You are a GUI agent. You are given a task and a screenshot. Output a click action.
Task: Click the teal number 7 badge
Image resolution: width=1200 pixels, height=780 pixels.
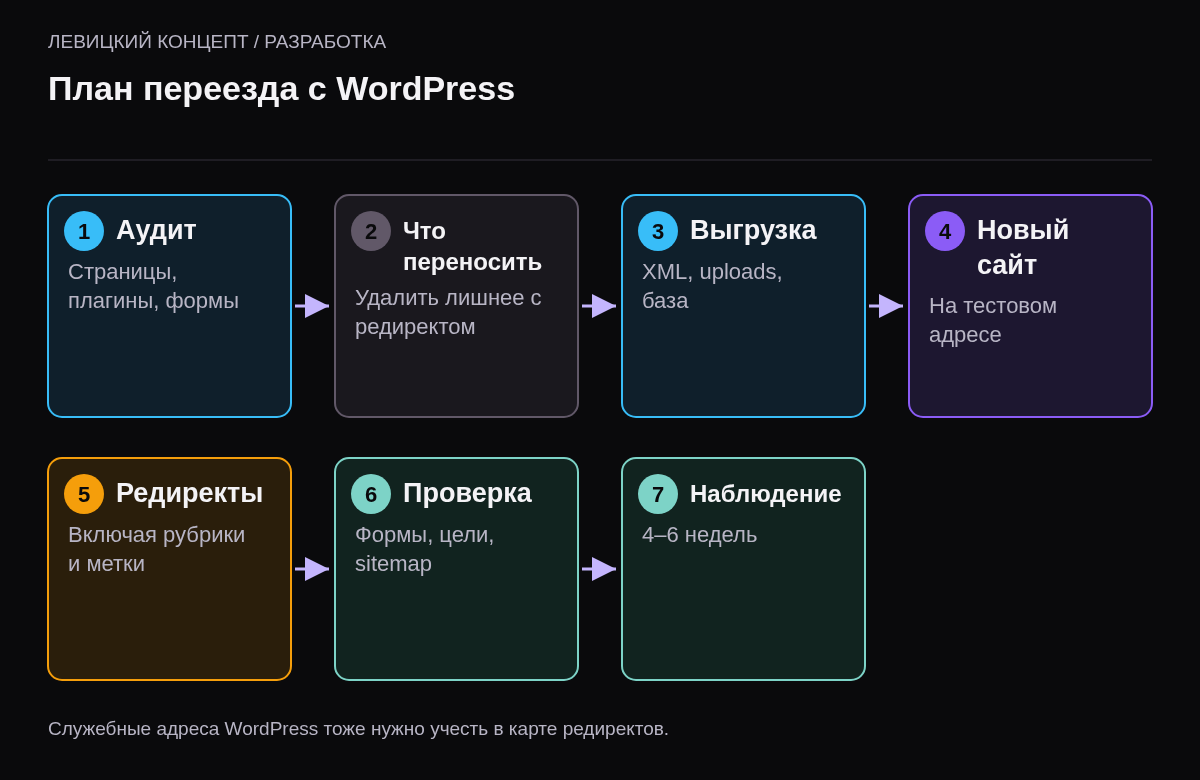tap(658, 494)
